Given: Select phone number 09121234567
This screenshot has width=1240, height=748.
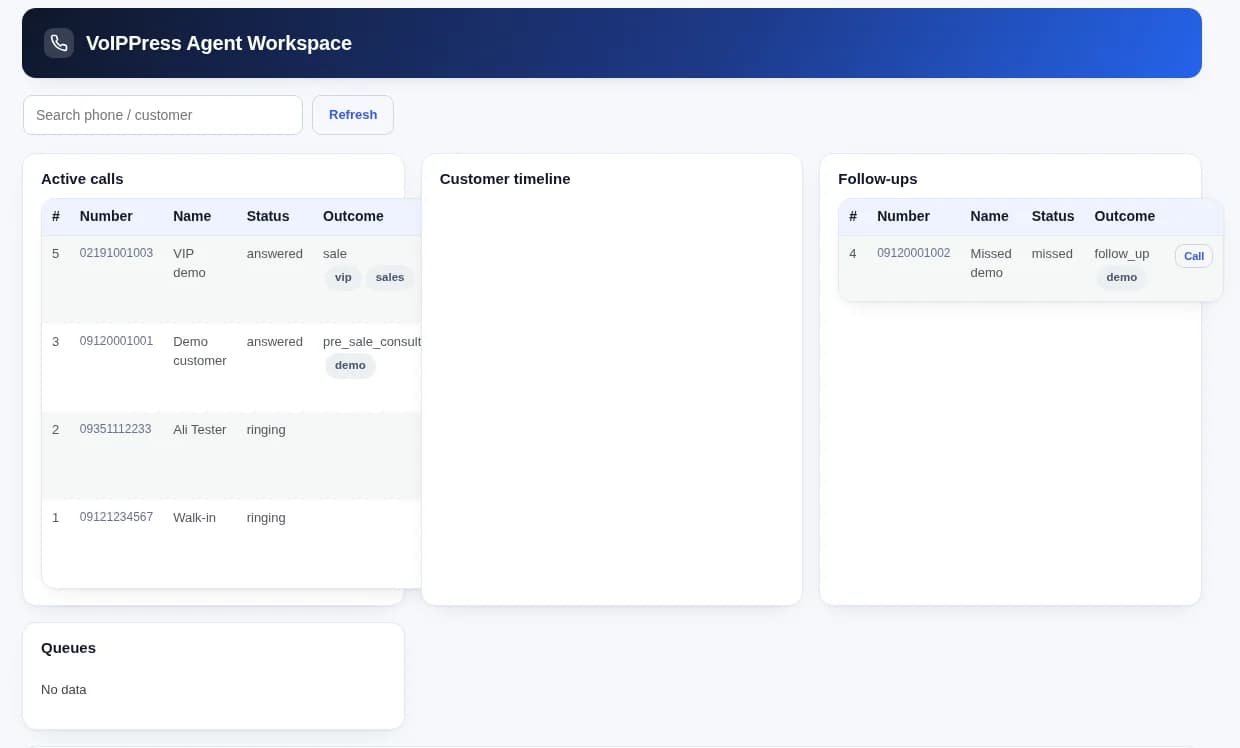Looking at the screenshot, I should (x=116, y=517).
